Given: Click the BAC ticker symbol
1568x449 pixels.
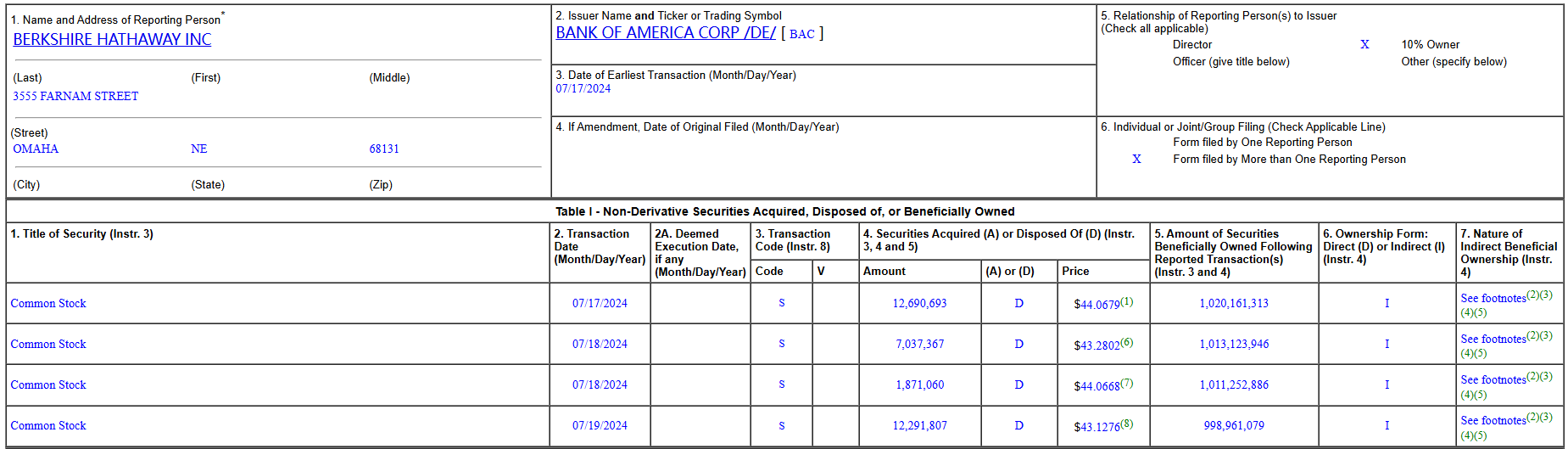Looking at the screenshot, I should pos(801,34).
